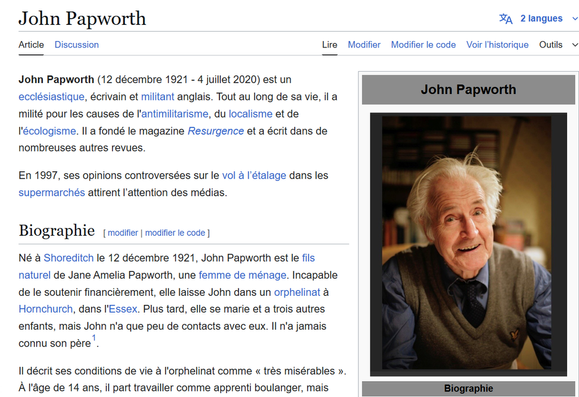The height and width of the screenshot is (397, 579).
Task: Follow the Shoreditch link
Action: tap(69, 258)
